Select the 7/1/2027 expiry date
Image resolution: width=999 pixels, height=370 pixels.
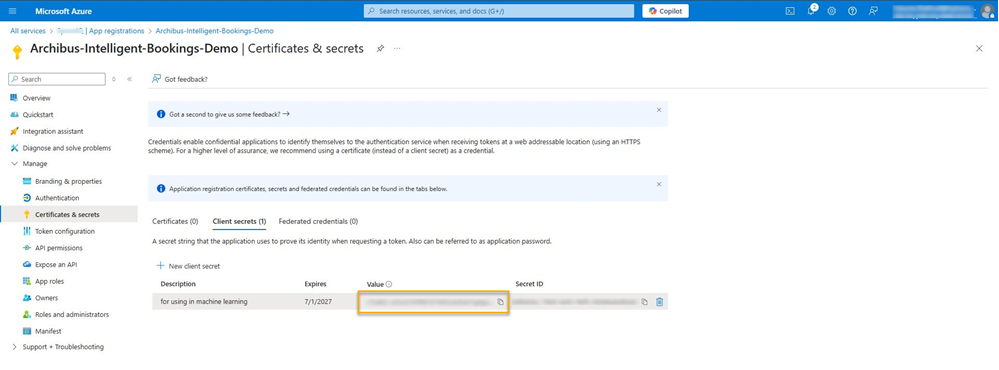pos(317,301)
